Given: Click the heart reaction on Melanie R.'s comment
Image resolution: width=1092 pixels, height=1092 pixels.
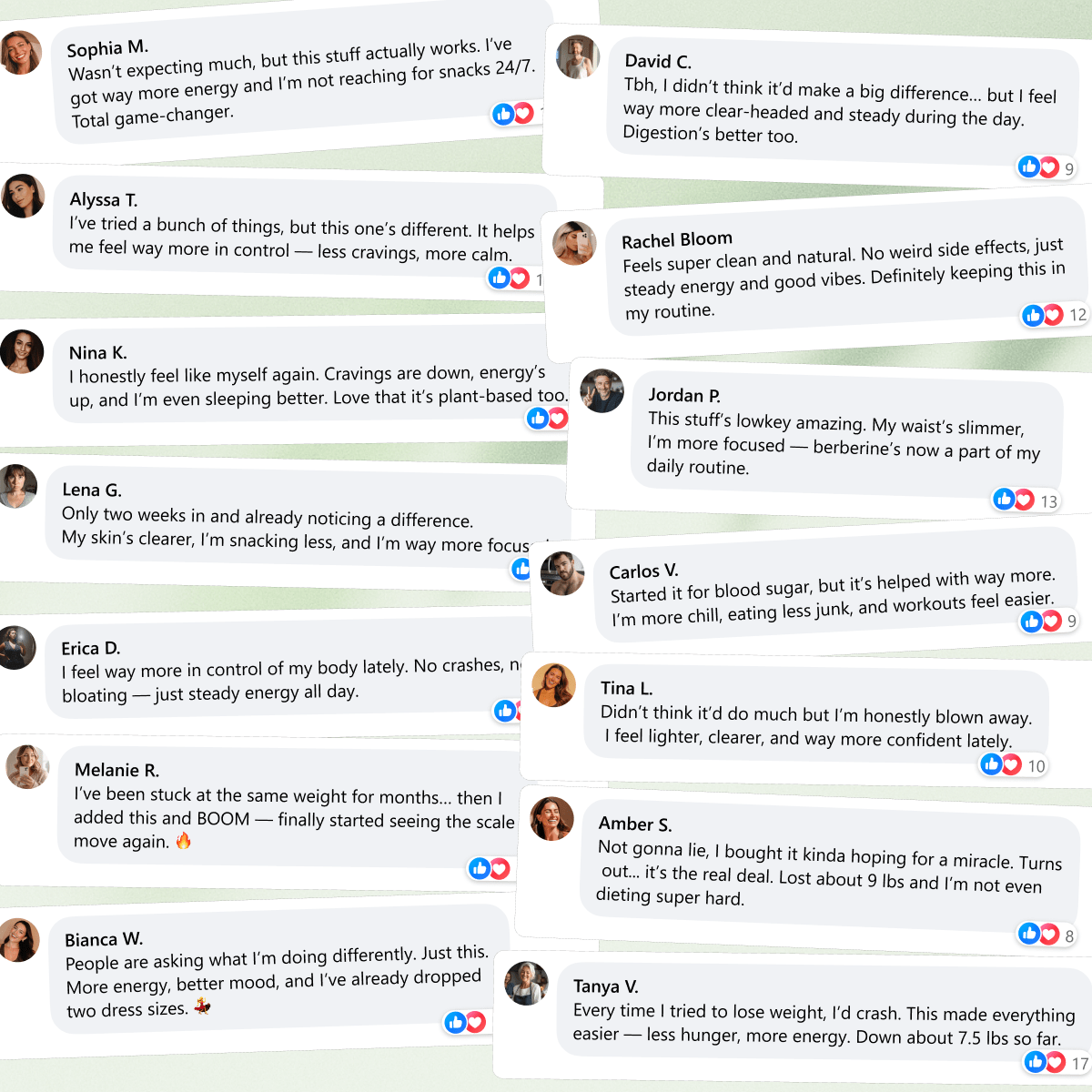Looking at the screenshot, I should coord(500,869).
